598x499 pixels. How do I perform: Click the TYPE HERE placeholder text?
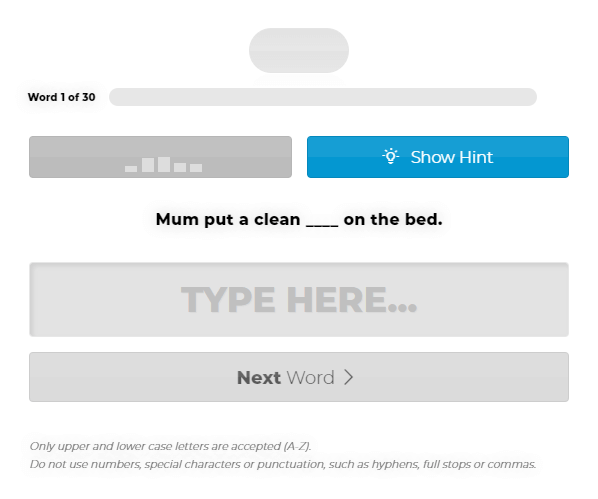pos(299,300)
